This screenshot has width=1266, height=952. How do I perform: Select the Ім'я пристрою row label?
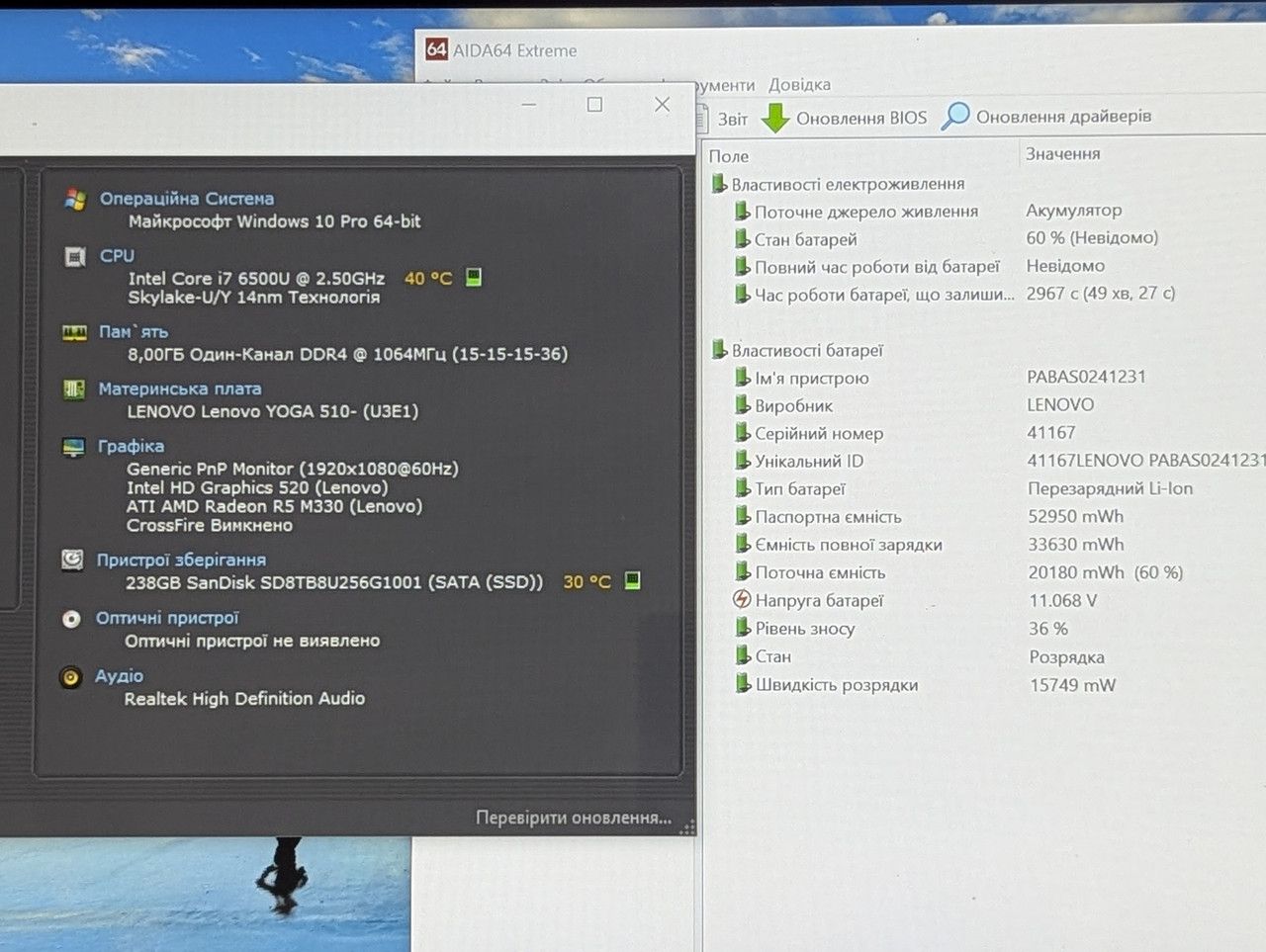[812, 378]
